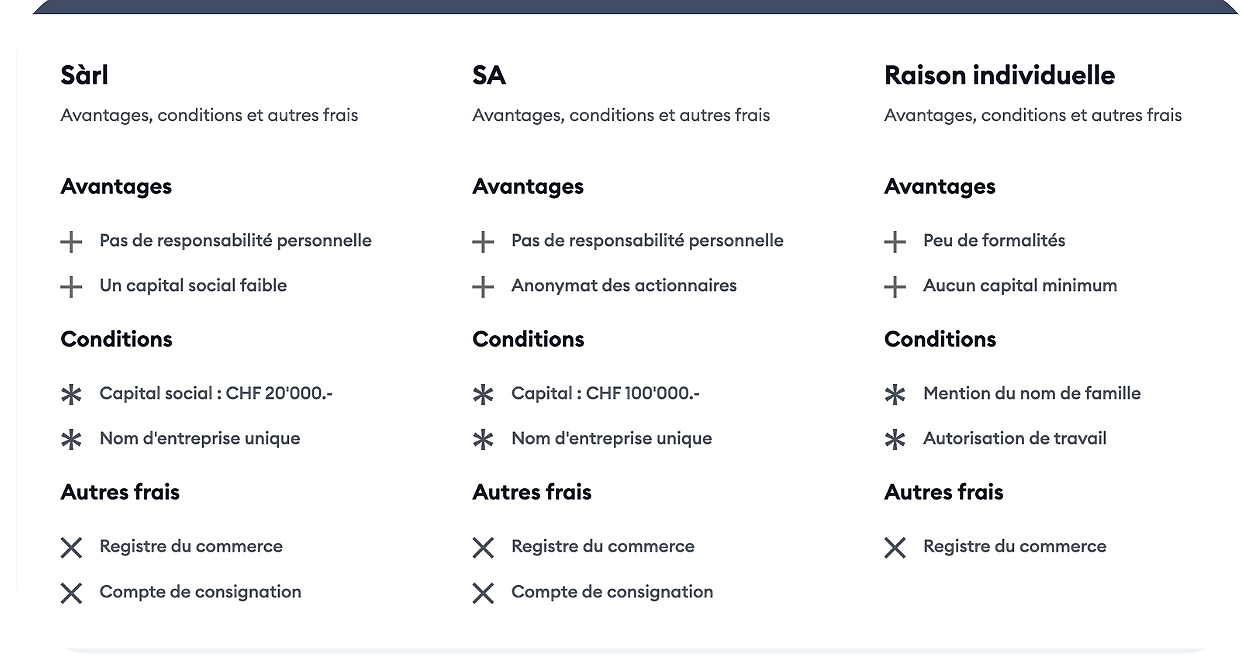Click the asterisk icon beside 'Autorisation de travail'
Screen dimensions: 1242x664
click(x=895, y=440)
